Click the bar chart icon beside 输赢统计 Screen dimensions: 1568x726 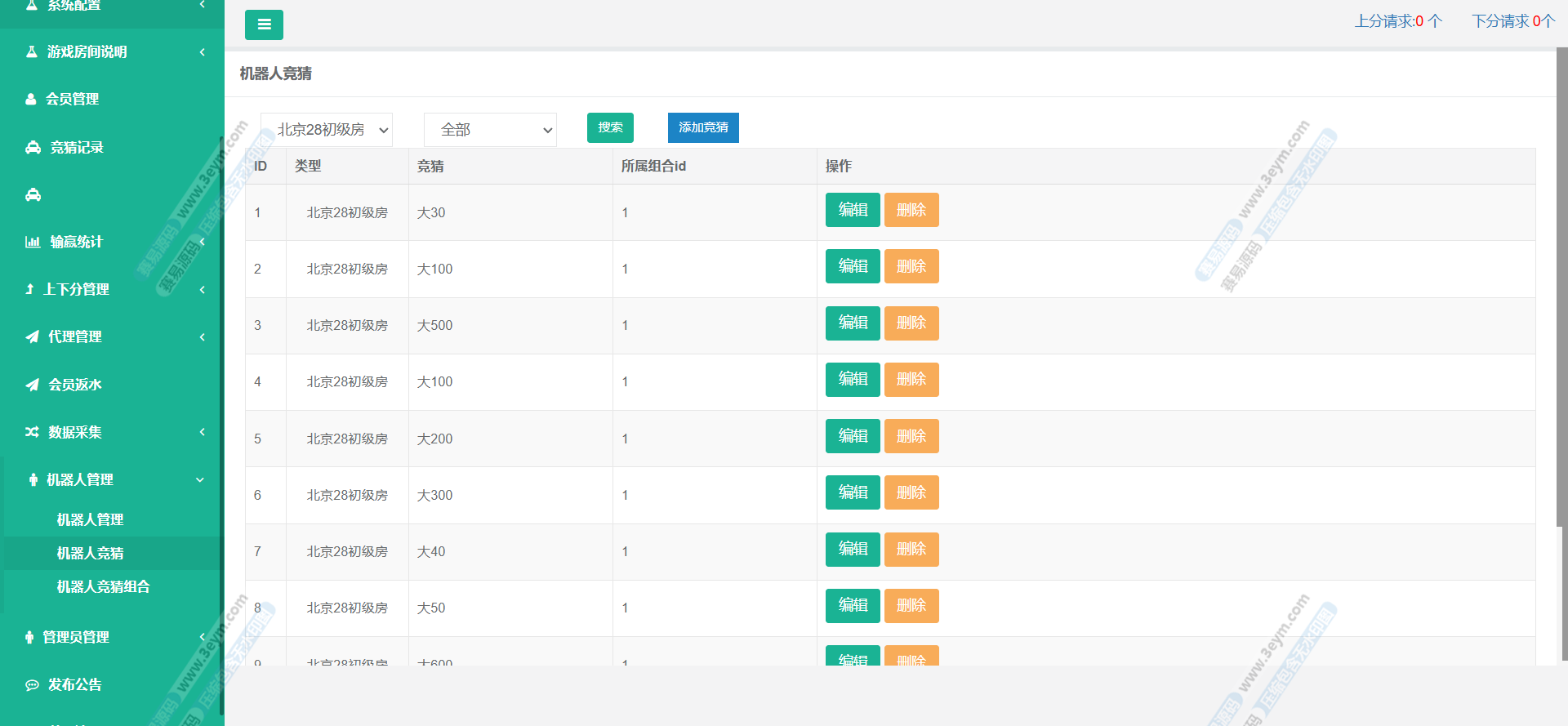click(x=33, y=243)
